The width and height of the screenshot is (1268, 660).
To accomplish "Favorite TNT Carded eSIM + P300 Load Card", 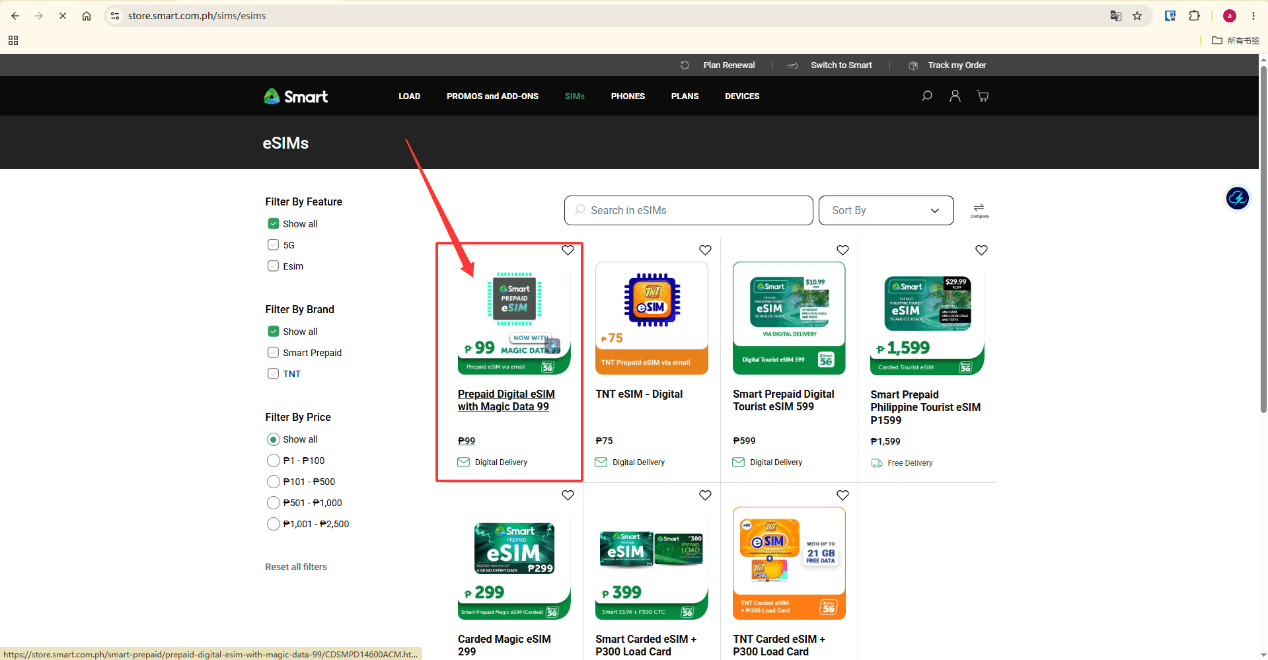I will pos(843,495).
